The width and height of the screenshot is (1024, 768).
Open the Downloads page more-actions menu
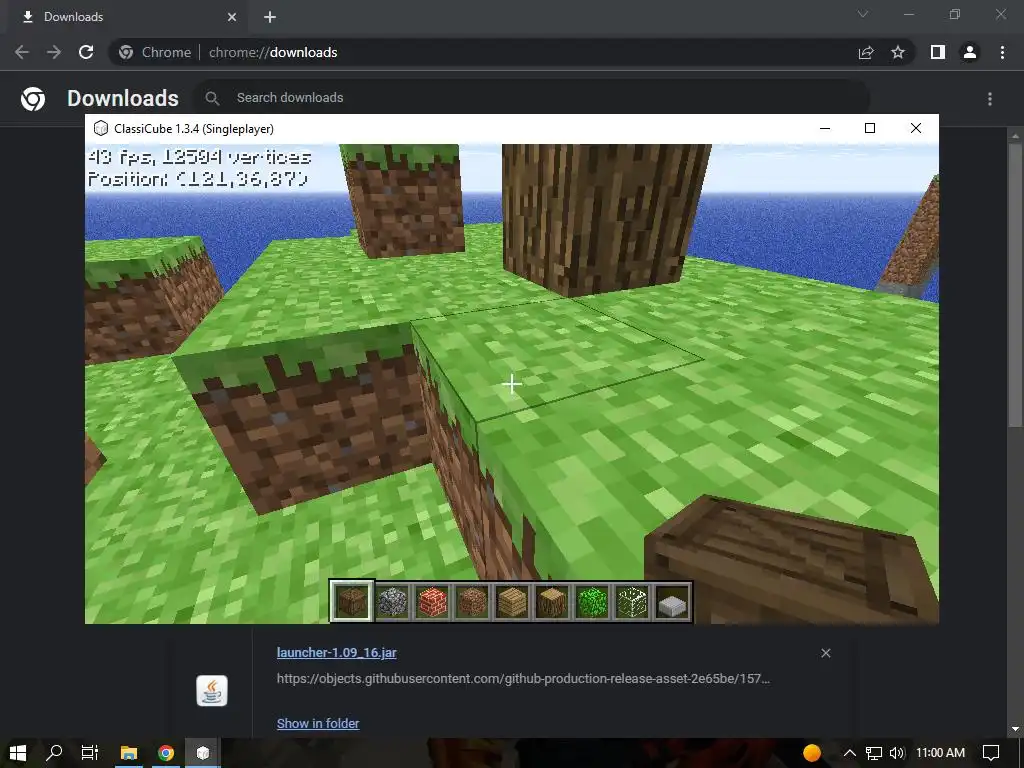(x=990, y=99)
